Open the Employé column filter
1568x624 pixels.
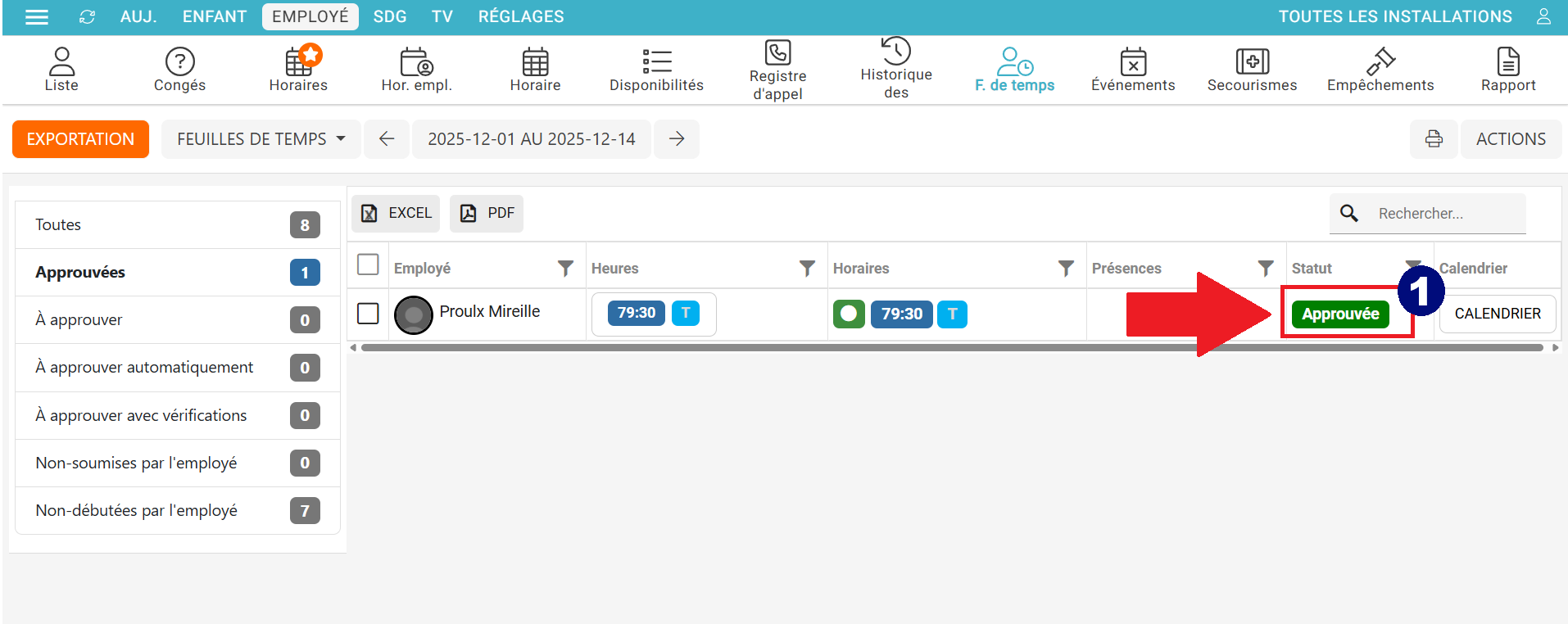click(x=565, y=269)
